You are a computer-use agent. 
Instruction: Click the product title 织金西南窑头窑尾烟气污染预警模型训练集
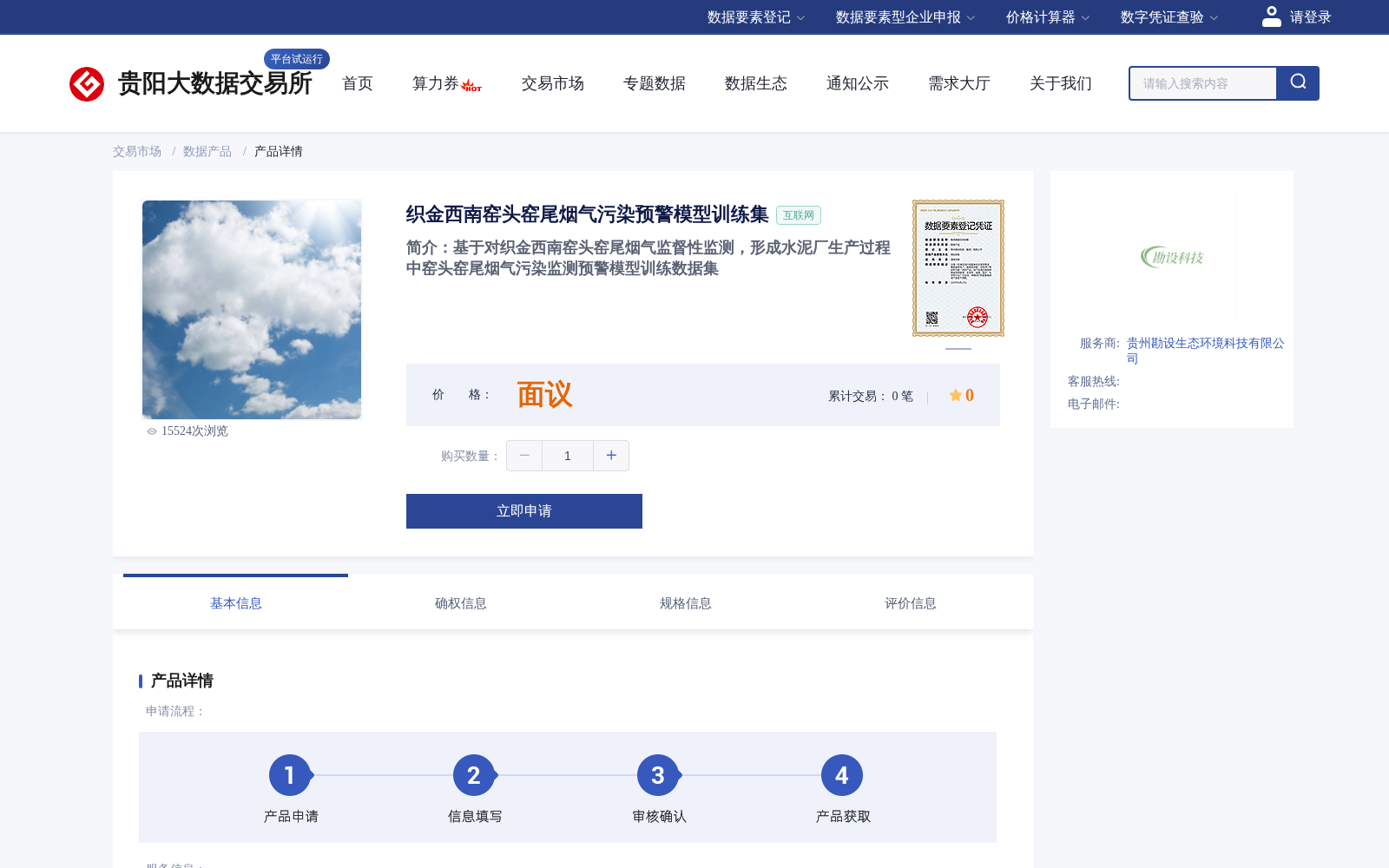[x=587, y=214]
